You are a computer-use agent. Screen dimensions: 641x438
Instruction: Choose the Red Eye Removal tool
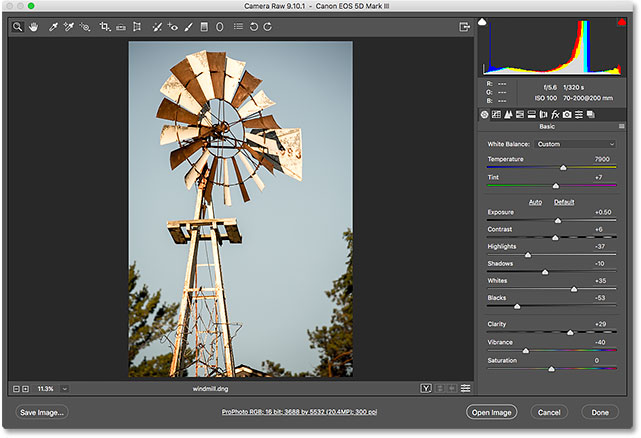[x=173, y=27]
